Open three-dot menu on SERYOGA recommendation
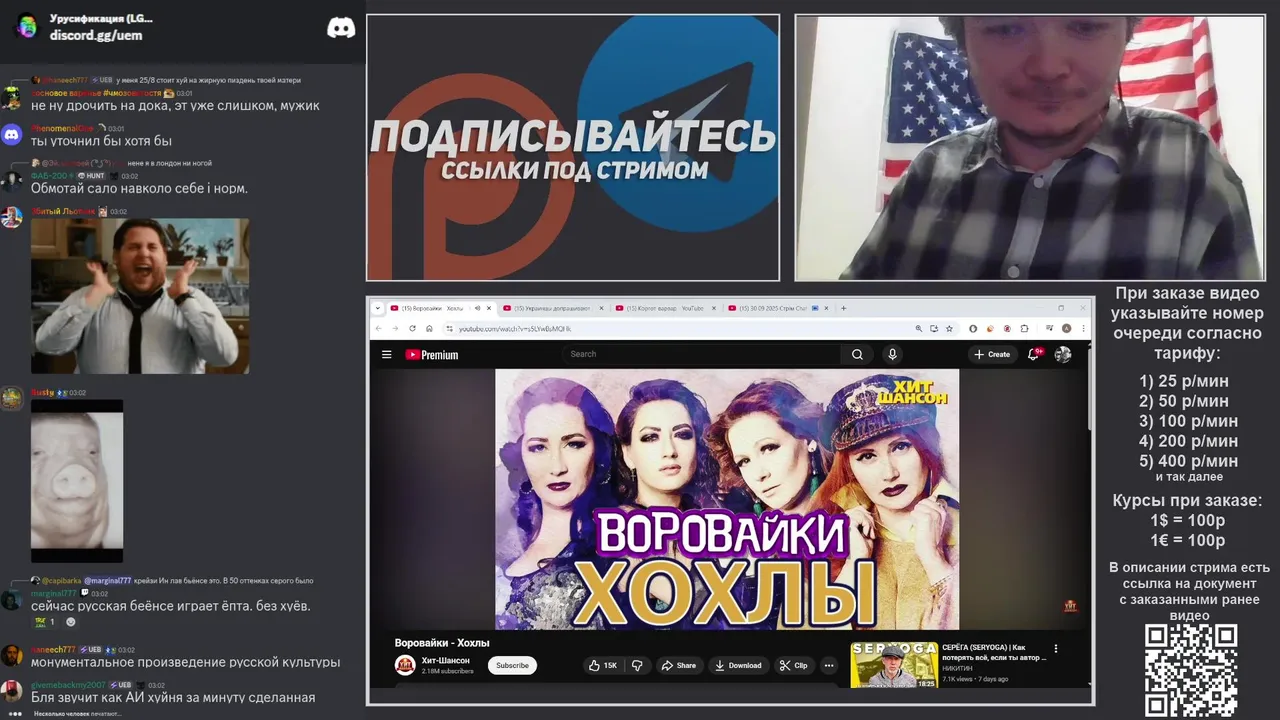 [1055, 648]
